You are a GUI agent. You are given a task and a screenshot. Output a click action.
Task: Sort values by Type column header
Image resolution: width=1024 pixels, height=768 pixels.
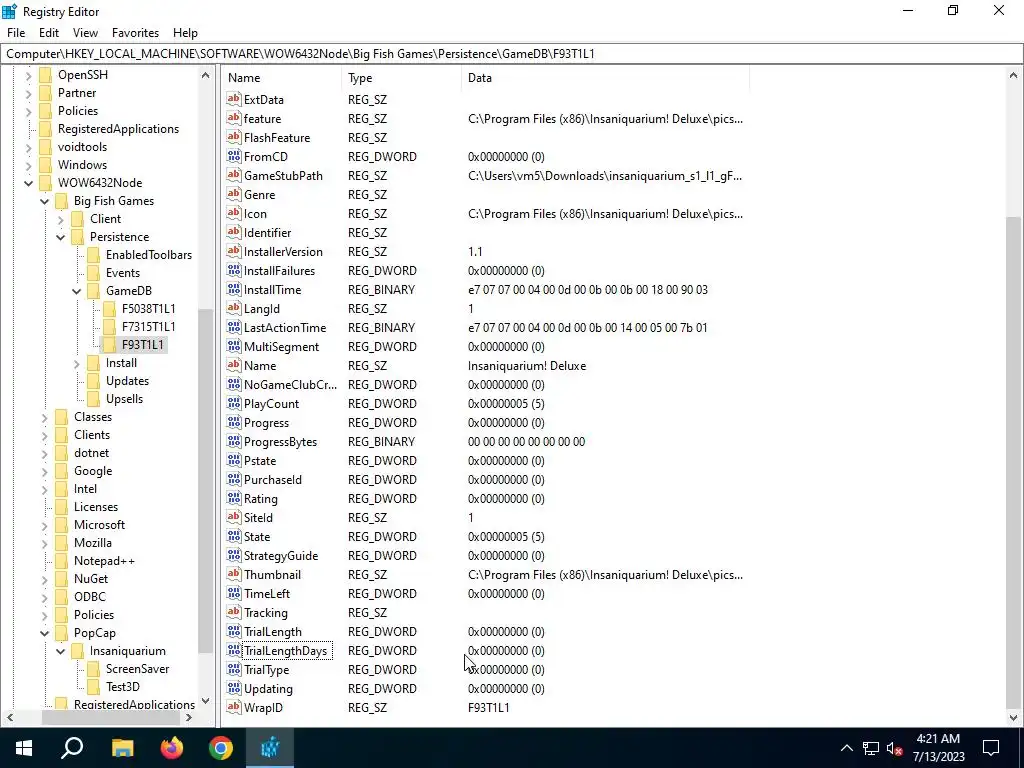tap(401, 78)
